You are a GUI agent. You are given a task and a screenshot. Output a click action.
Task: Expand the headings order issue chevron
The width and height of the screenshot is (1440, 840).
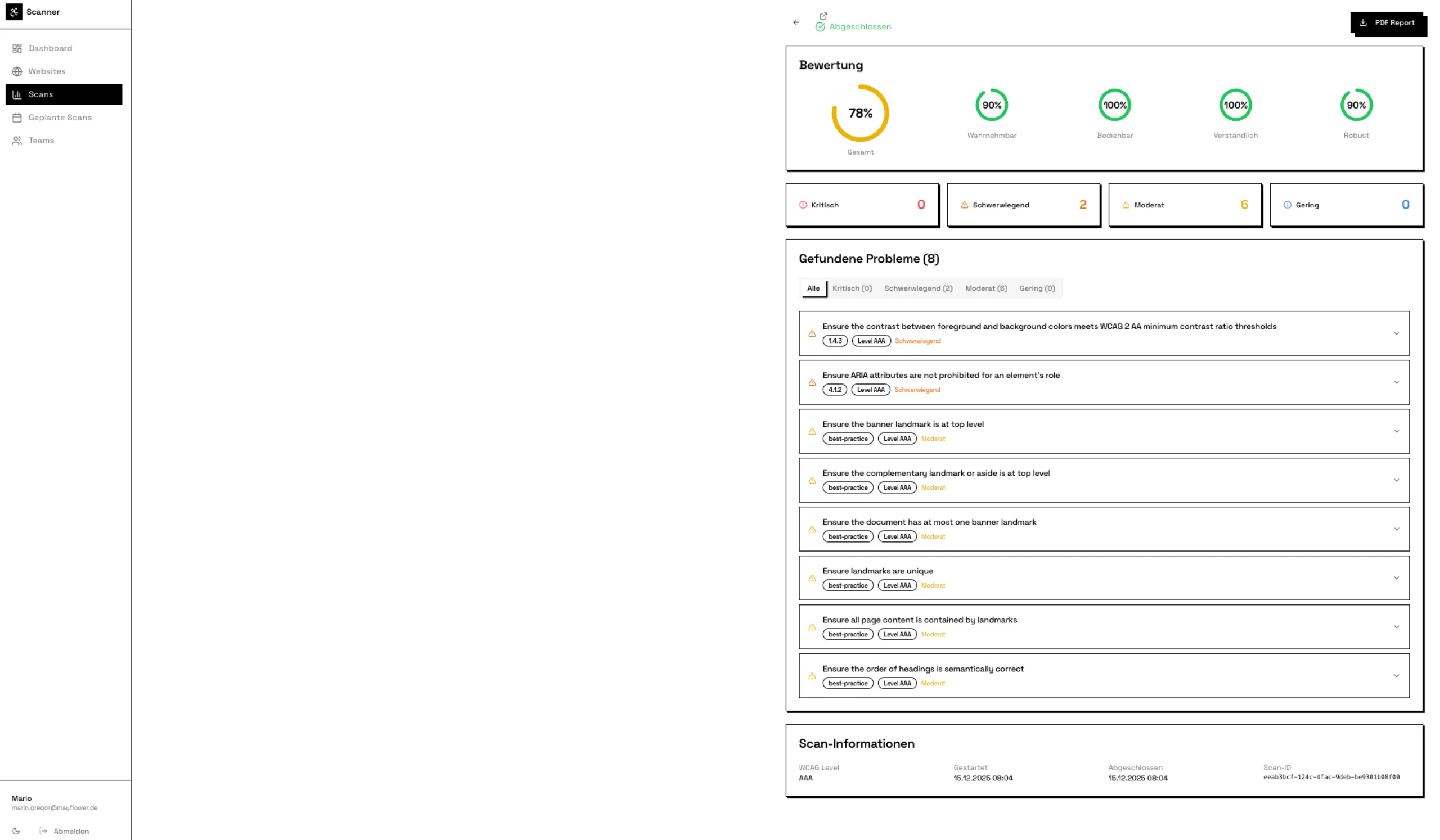[1396, 675]
